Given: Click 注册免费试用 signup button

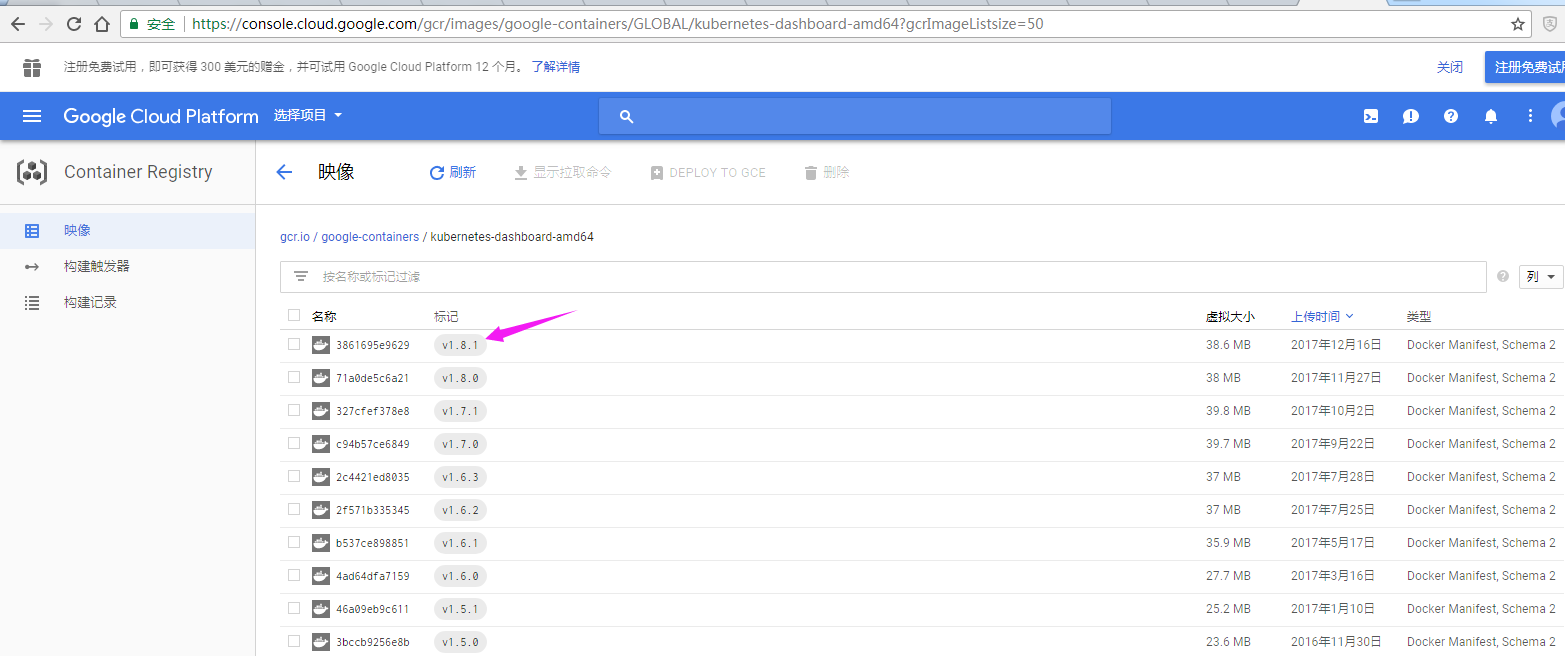Looking at the screenshot, I should [x=1525, y=67].
